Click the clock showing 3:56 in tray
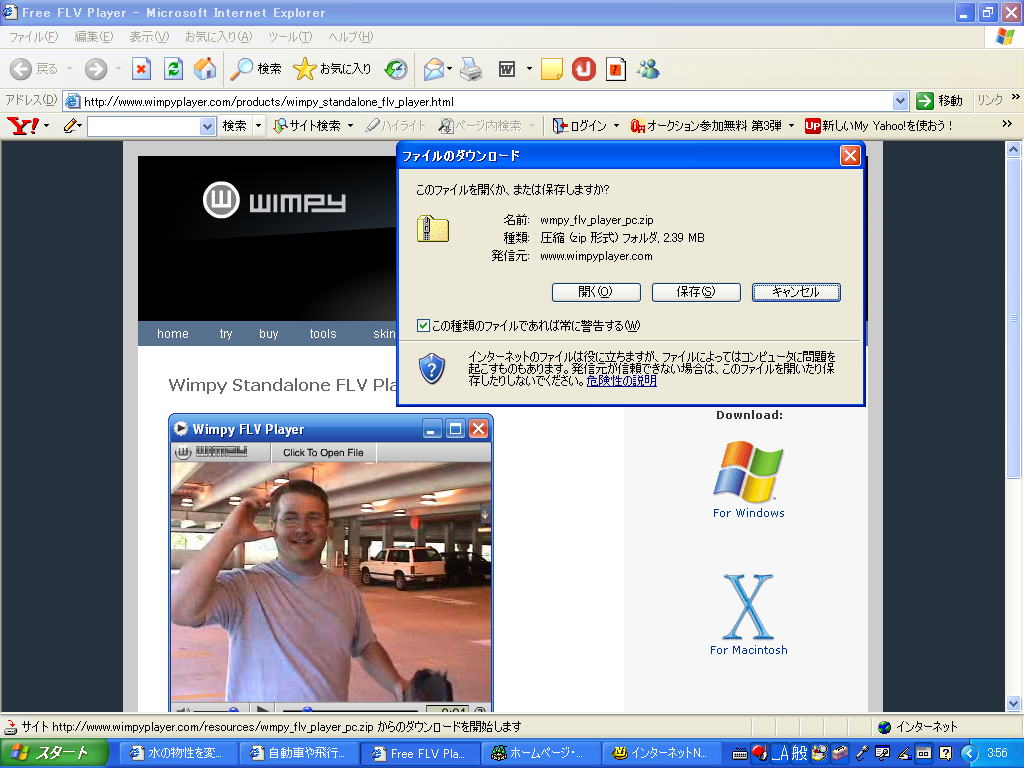The width and height of the screenshot is (1024, 768). coord(997,753)
